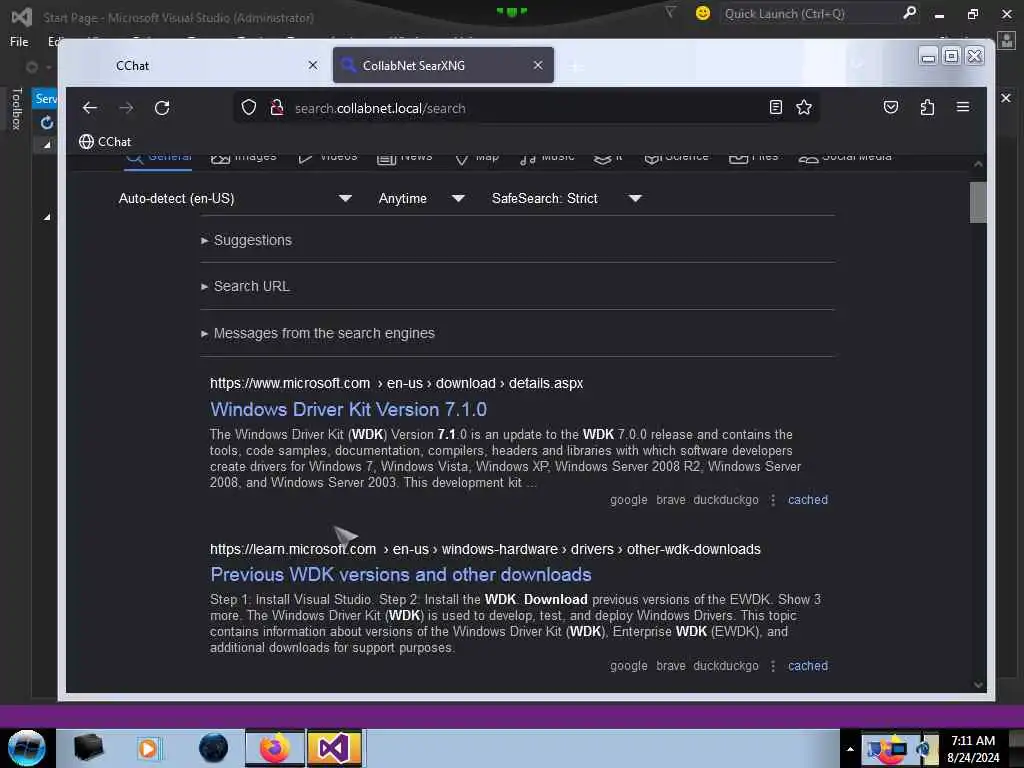The height and width of the screenshot is (768, 1024).
Task: Open cached link for Previous WDK versions result
Action: coord(808,665)
